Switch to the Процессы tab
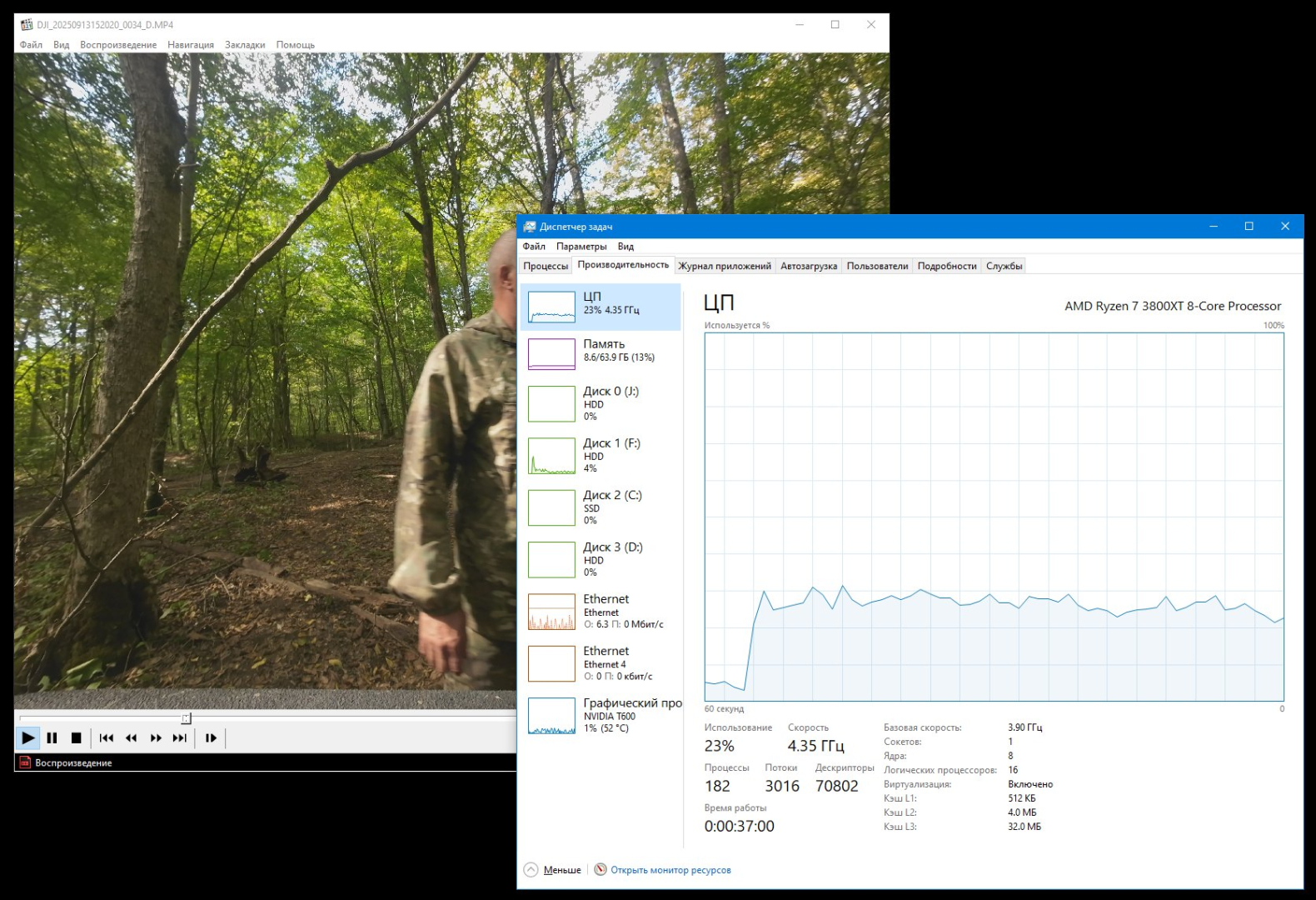Viewport: 1316px width, 900px height. (546, 266)
